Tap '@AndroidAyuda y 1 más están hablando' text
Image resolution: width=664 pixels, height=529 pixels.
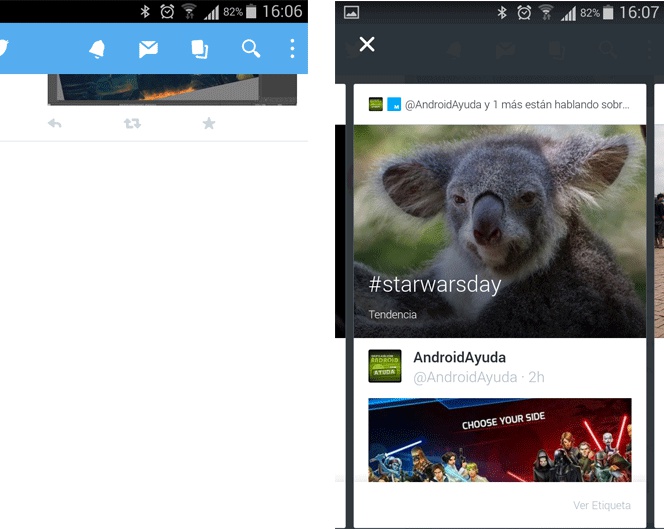[517, 105]
